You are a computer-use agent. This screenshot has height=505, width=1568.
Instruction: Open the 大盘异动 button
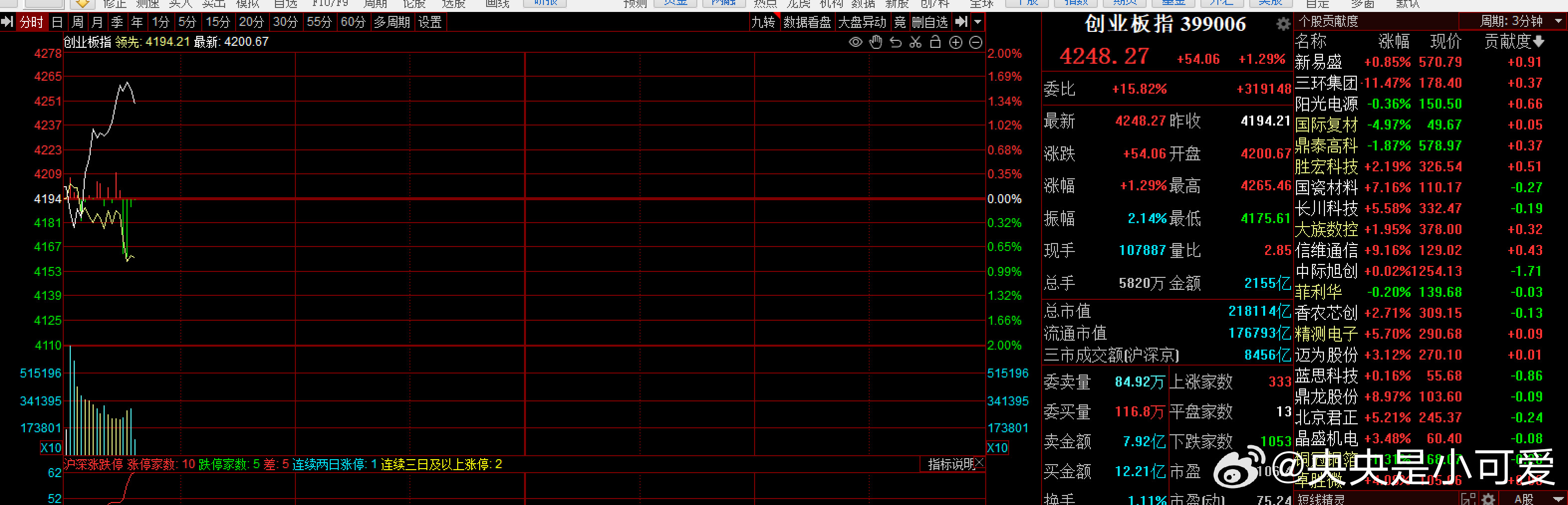tap(862, 22)
